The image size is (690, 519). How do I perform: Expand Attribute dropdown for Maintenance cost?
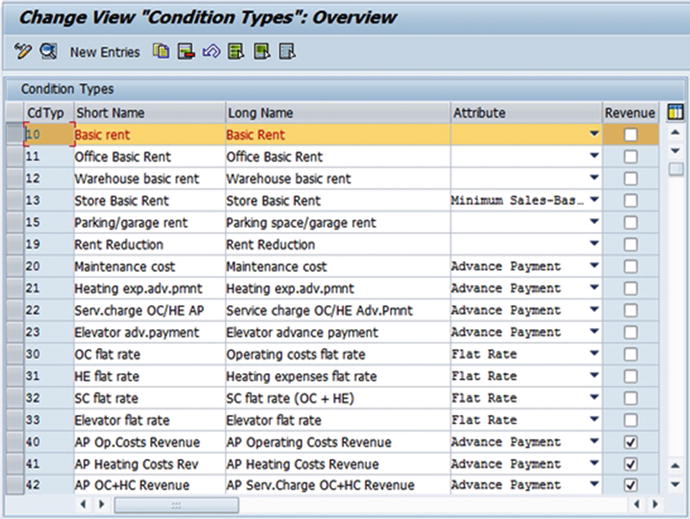click(594, 267)
